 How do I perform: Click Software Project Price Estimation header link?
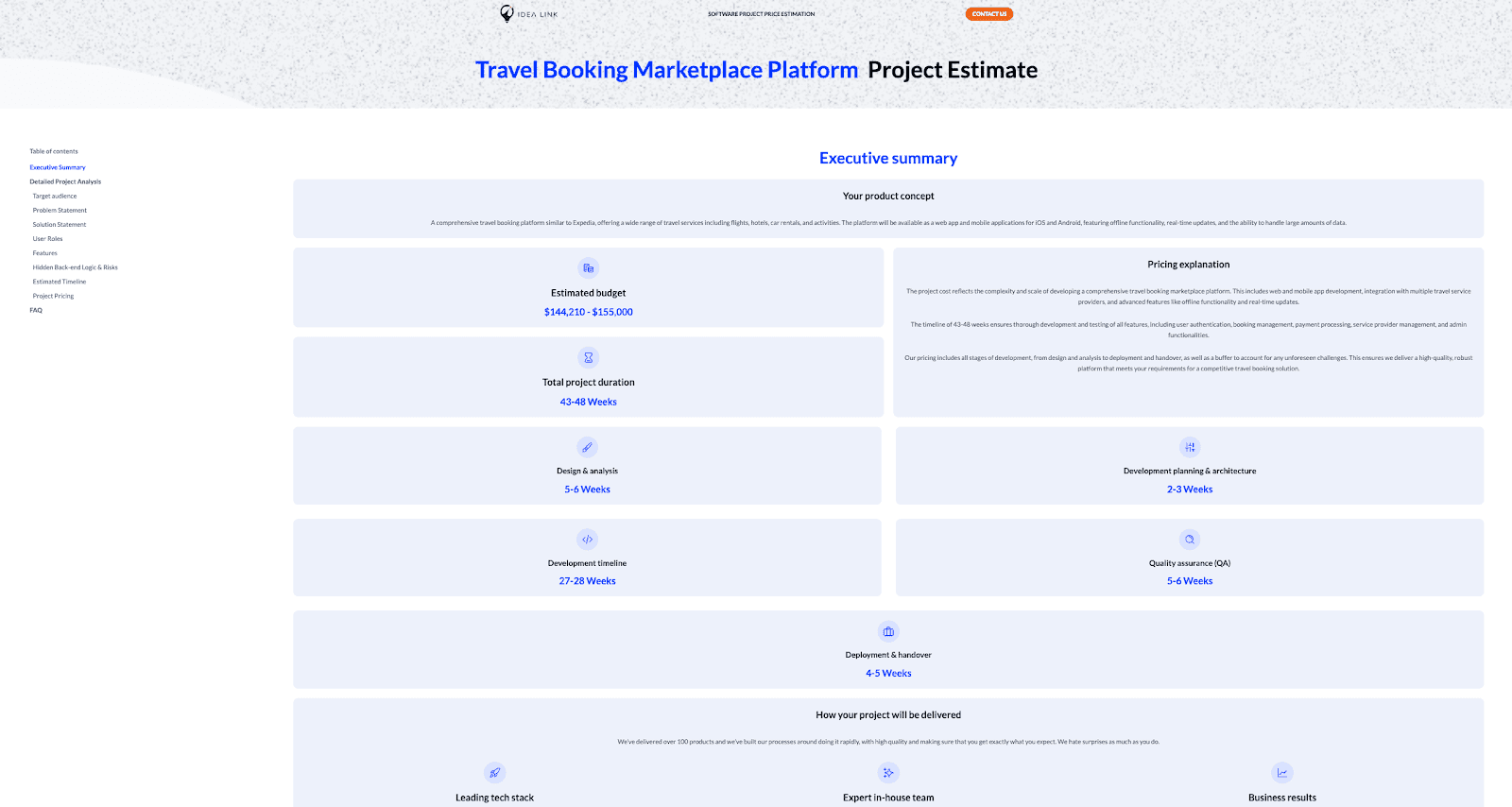(x=761, y=14)
